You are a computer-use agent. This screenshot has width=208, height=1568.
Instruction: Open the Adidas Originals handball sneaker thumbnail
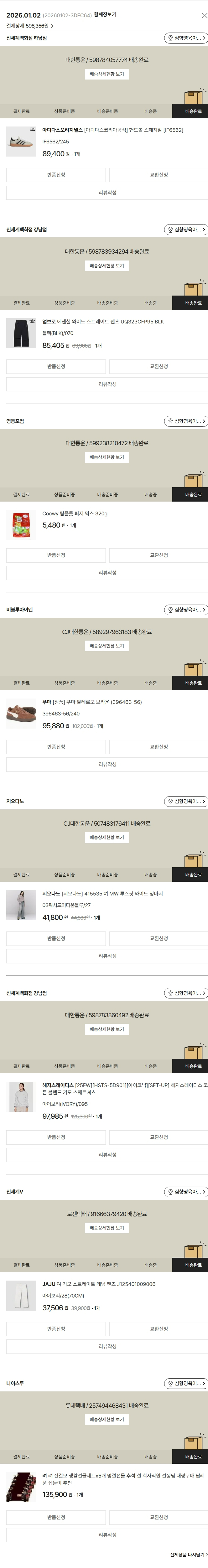(21, 142)
